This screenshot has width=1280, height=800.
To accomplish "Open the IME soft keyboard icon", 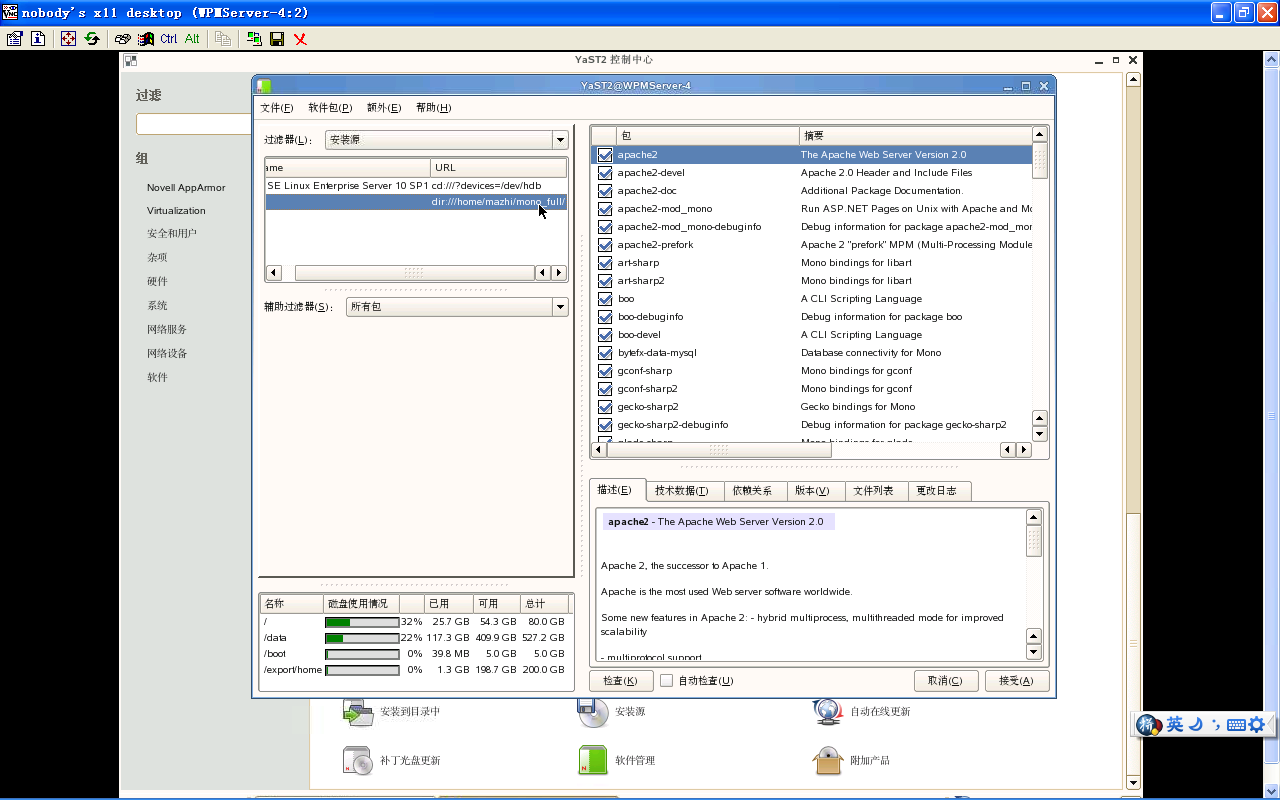I will (1236, 725).
